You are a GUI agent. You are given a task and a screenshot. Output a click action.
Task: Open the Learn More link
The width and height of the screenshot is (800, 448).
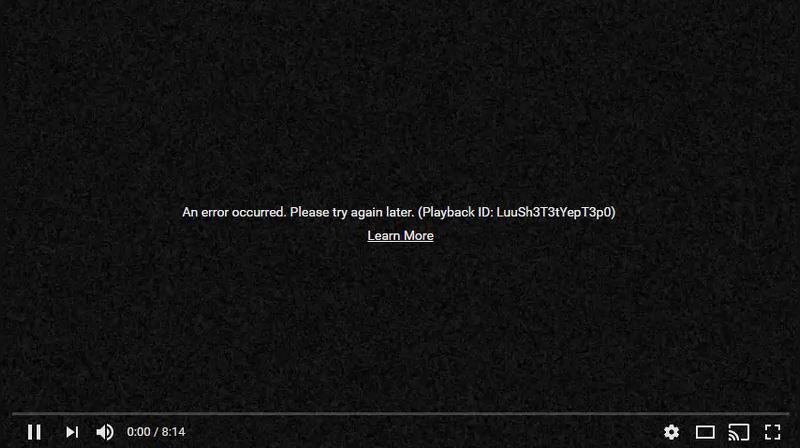(x=401, y=236)
